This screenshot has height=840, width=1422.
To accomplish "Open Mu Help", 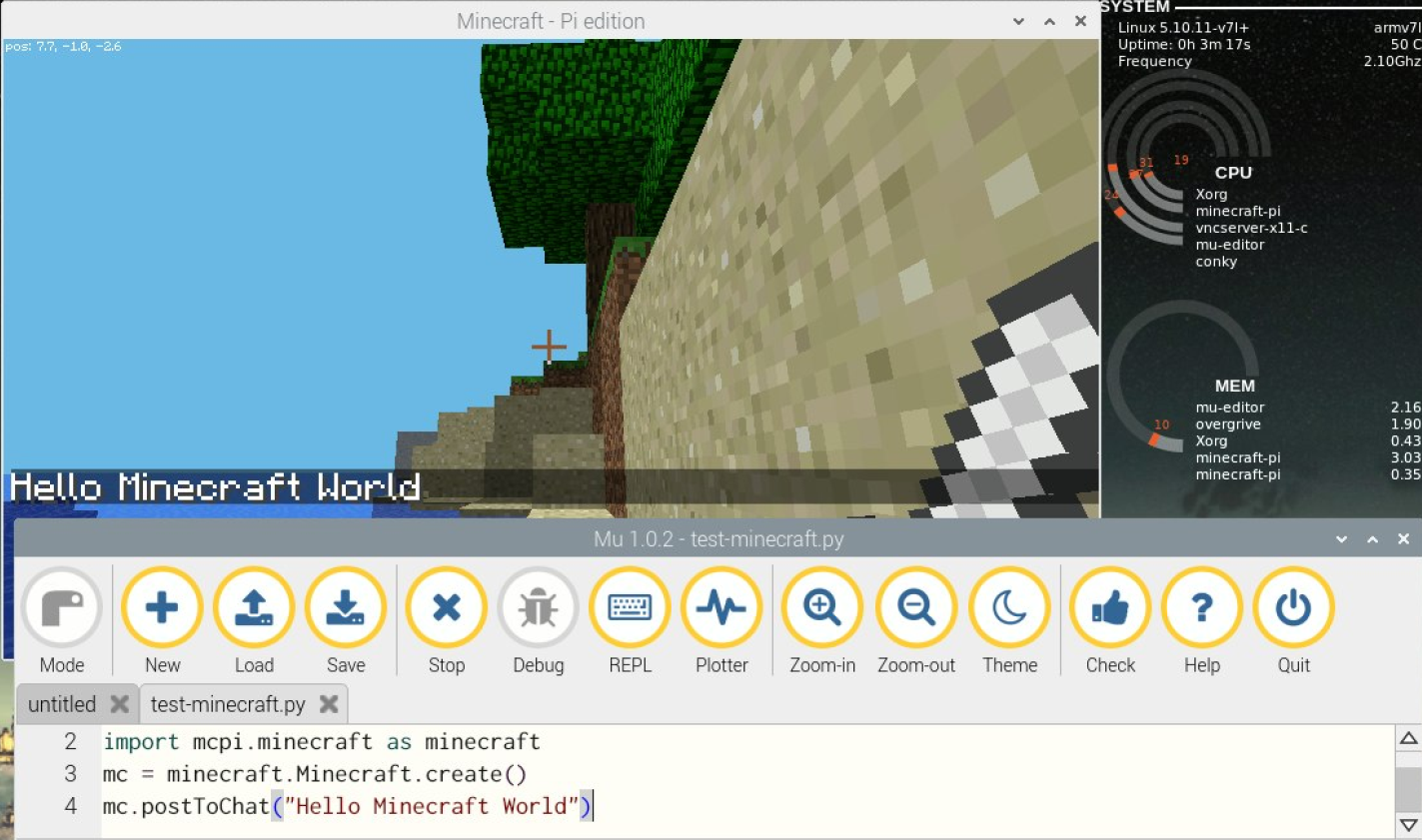I will [x=1202, y=621].
